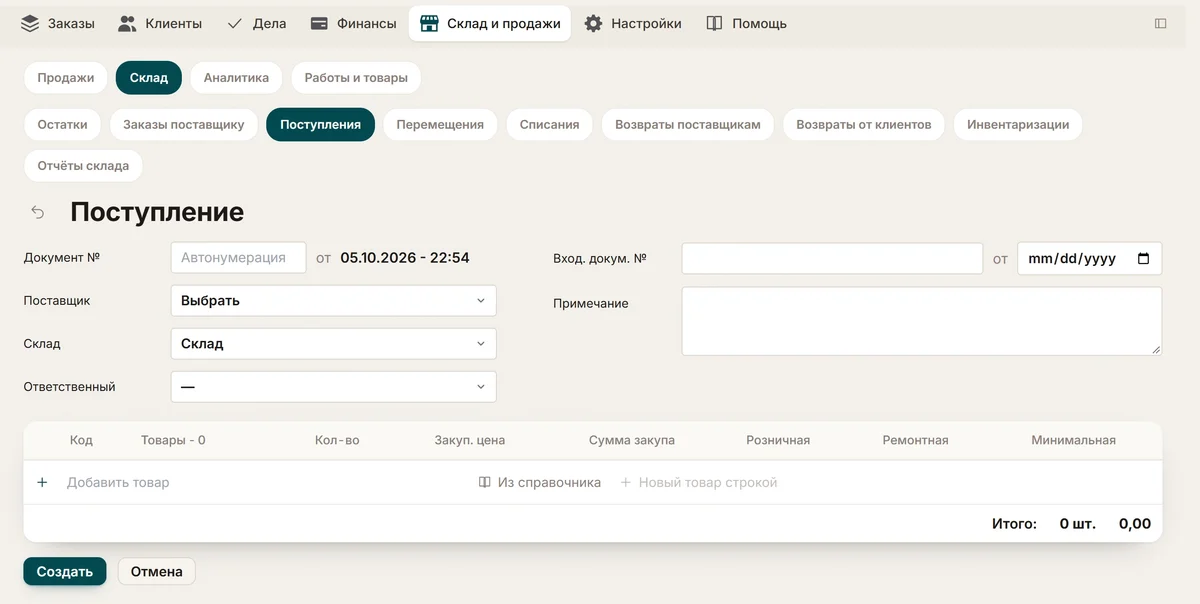Image resolution: width=1200 pixels, height=604 pixels.
Task: Click the Ремонтная column header
Action: coord(915,440)
